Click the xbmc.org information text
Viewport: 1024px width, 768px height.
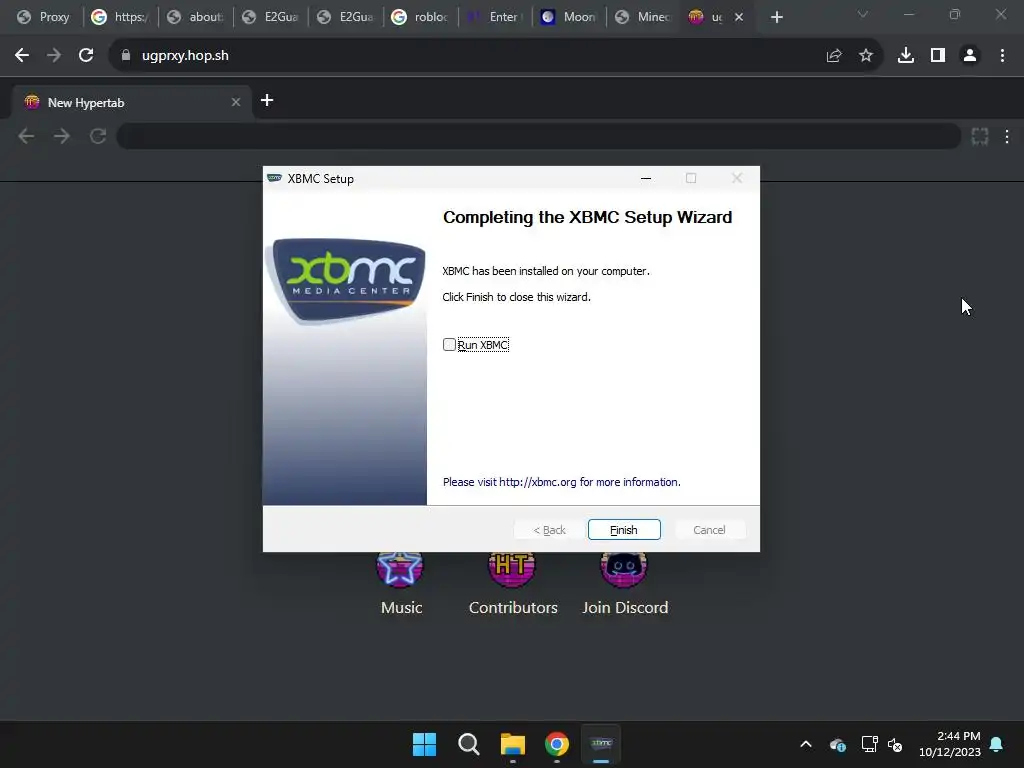pyautogui.click(x=561, y=482)
